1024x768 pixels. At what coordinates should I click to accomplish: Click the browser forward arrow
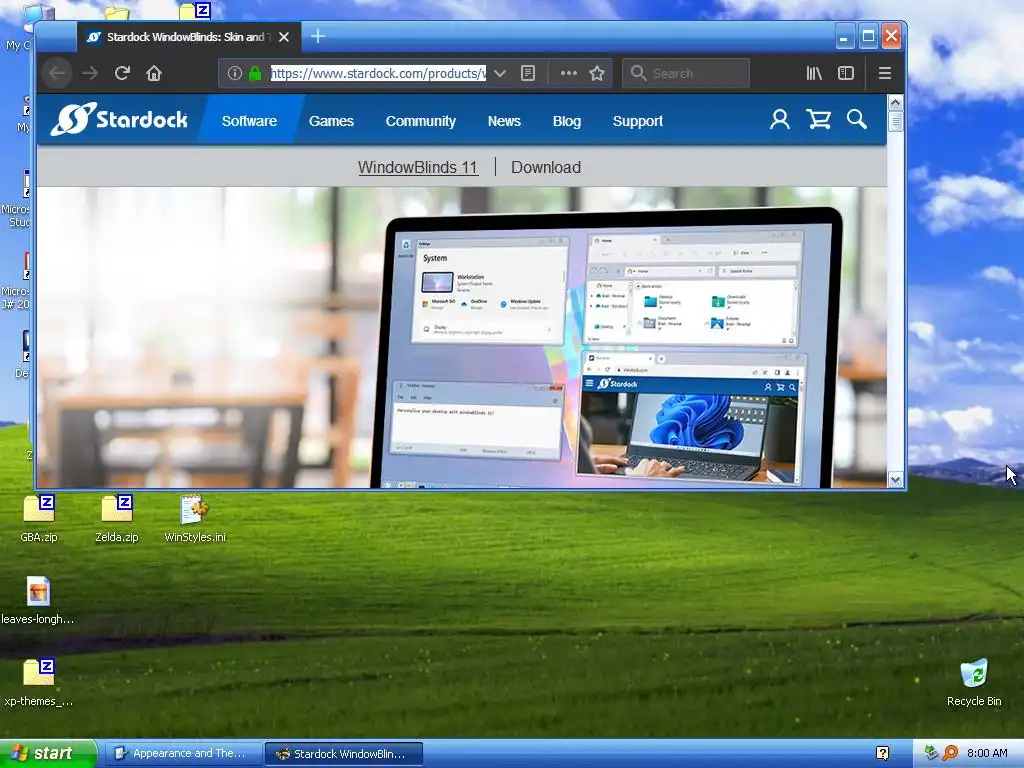coord(89,73)
